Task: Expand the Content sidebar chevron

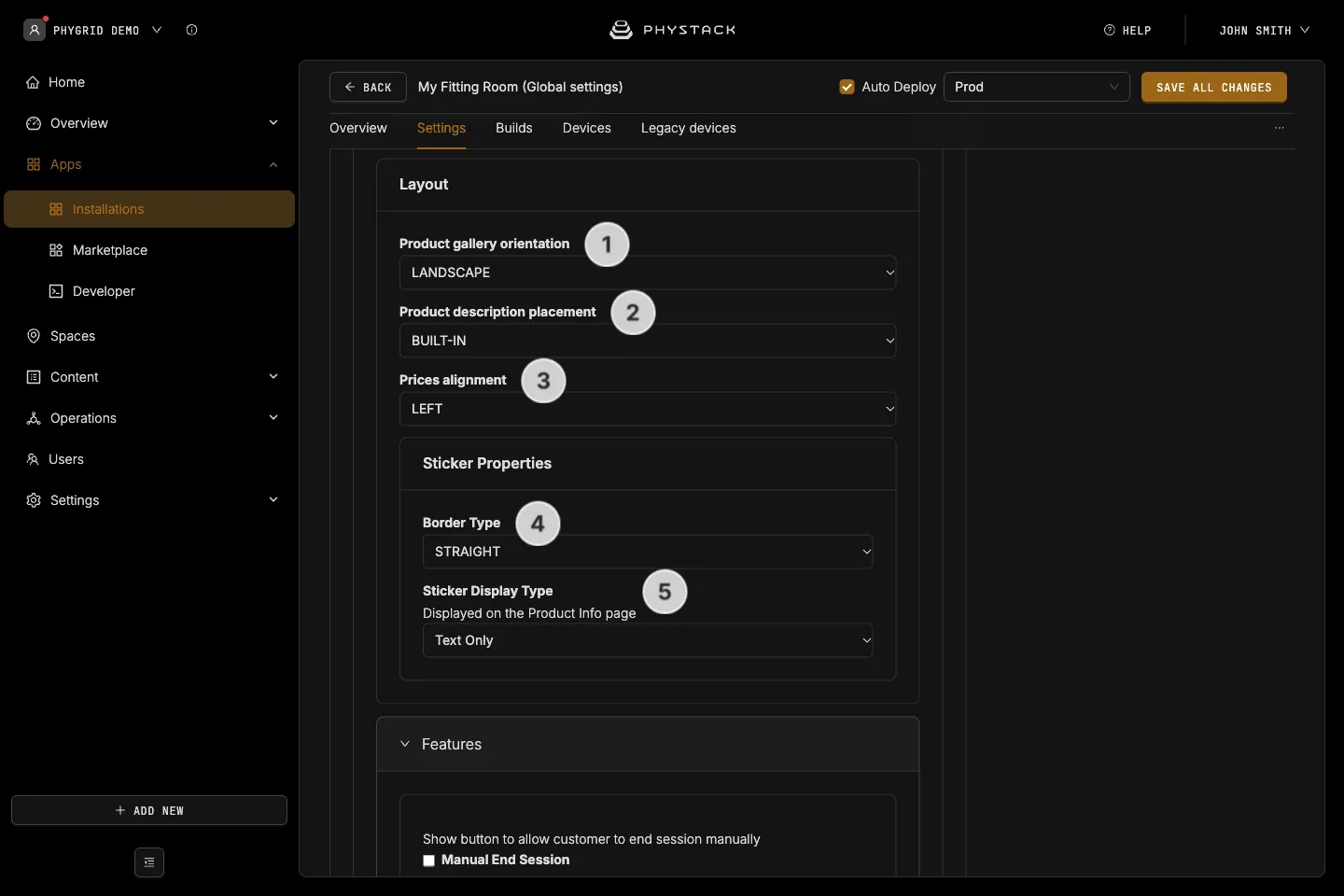Action: [x=273, y=376]
